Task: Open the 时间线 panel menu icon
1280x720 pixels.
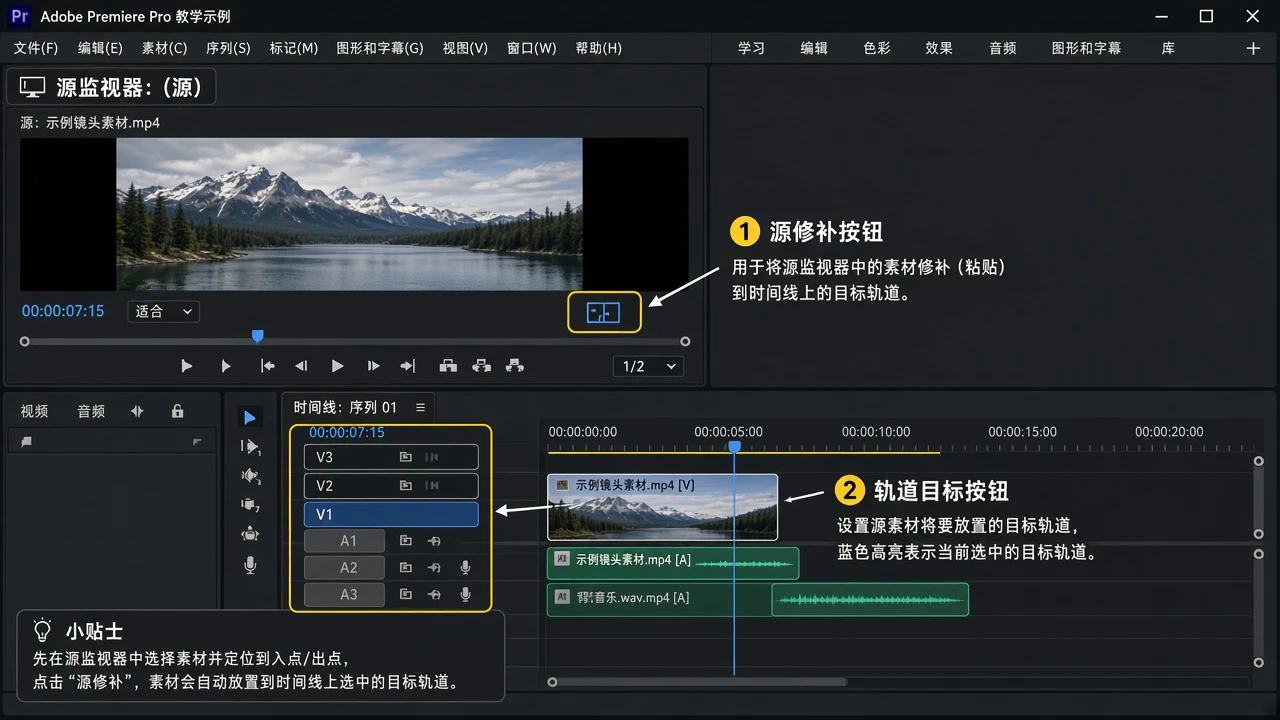Action: pos(420,407)
